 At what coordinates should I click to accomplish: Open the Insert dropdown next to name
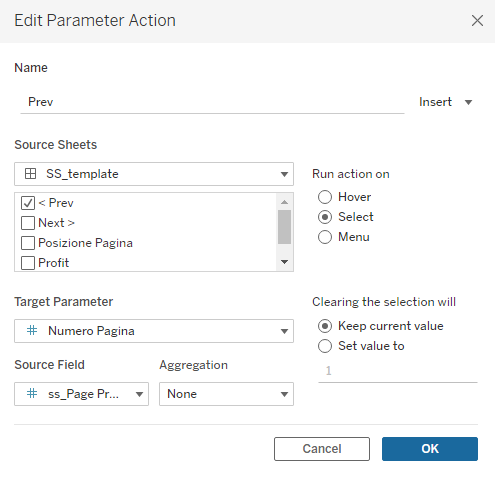445,102
